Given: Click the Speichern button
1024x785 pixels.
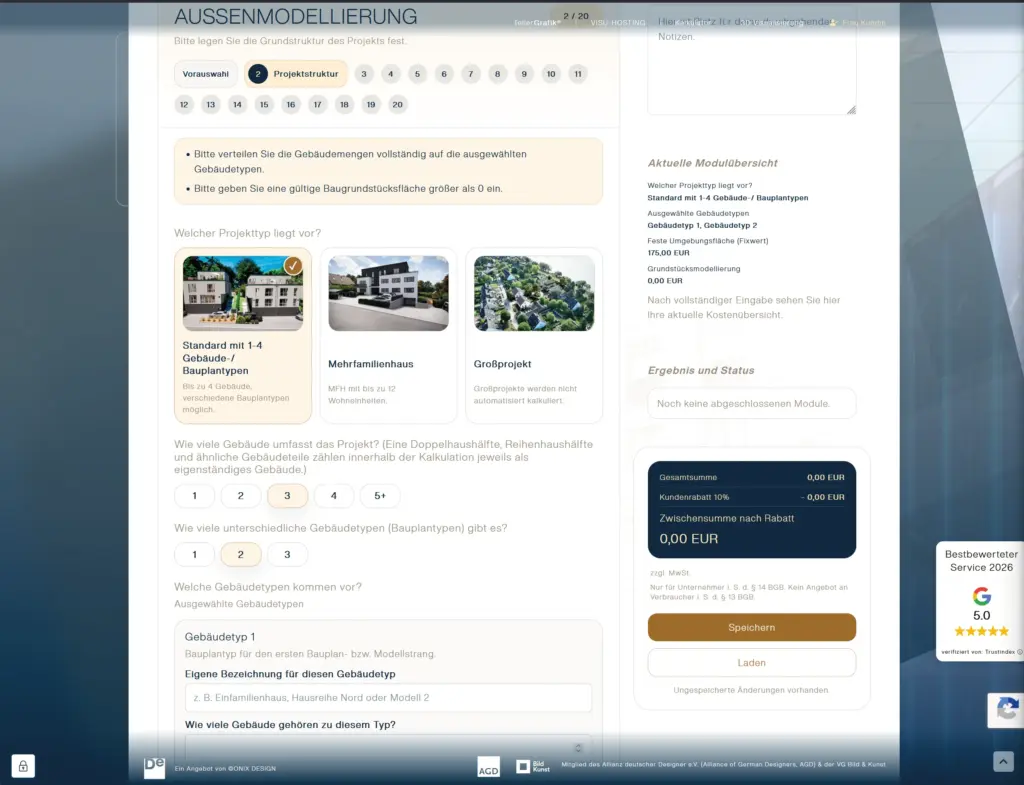Looking at the screenshot, I should [752, 627].
